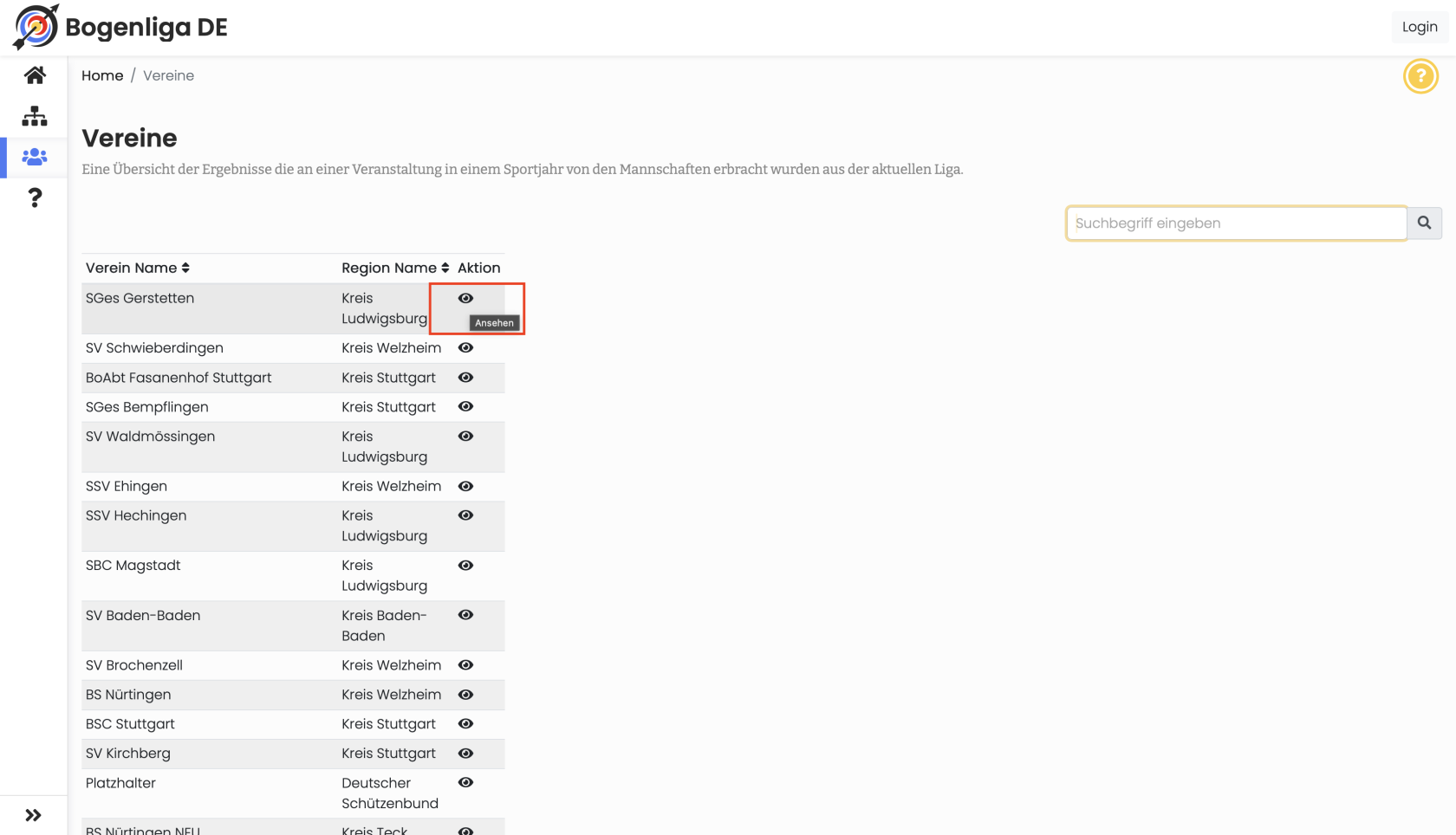Click the Vereine page heading
The image size is (1456, 835).
click(x=129, y=138)
